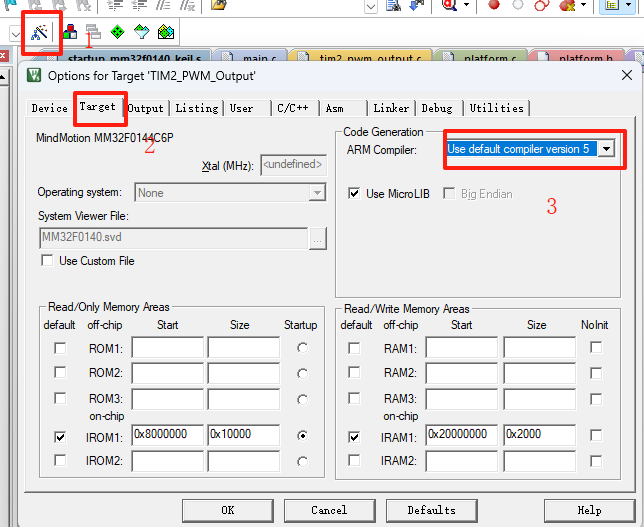Open the top toolbar find combo dropdown

[x=371, y=6]
